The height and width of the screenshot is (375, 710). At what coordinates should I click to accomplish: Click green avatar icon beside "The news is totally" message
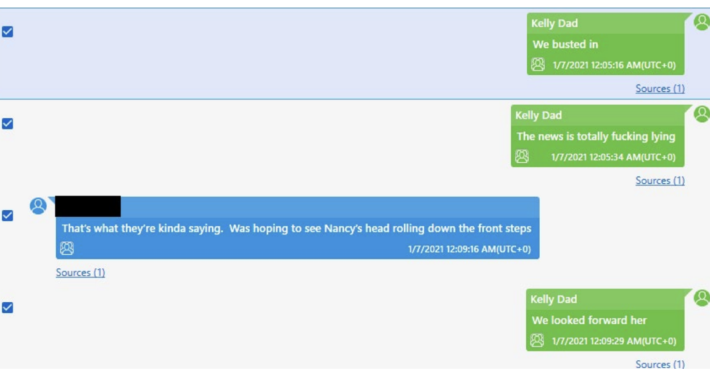coord(701,114)
